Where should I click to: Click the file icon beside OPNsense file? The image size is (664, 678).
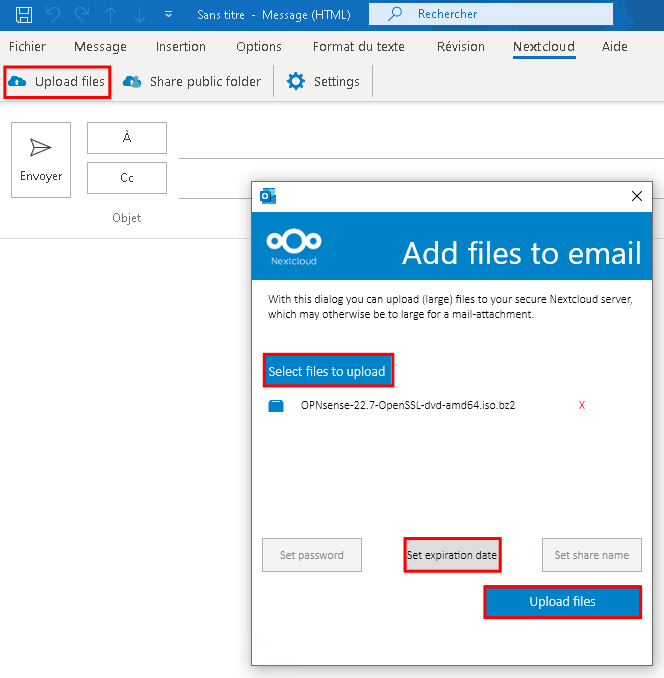(x=276, y=406)
